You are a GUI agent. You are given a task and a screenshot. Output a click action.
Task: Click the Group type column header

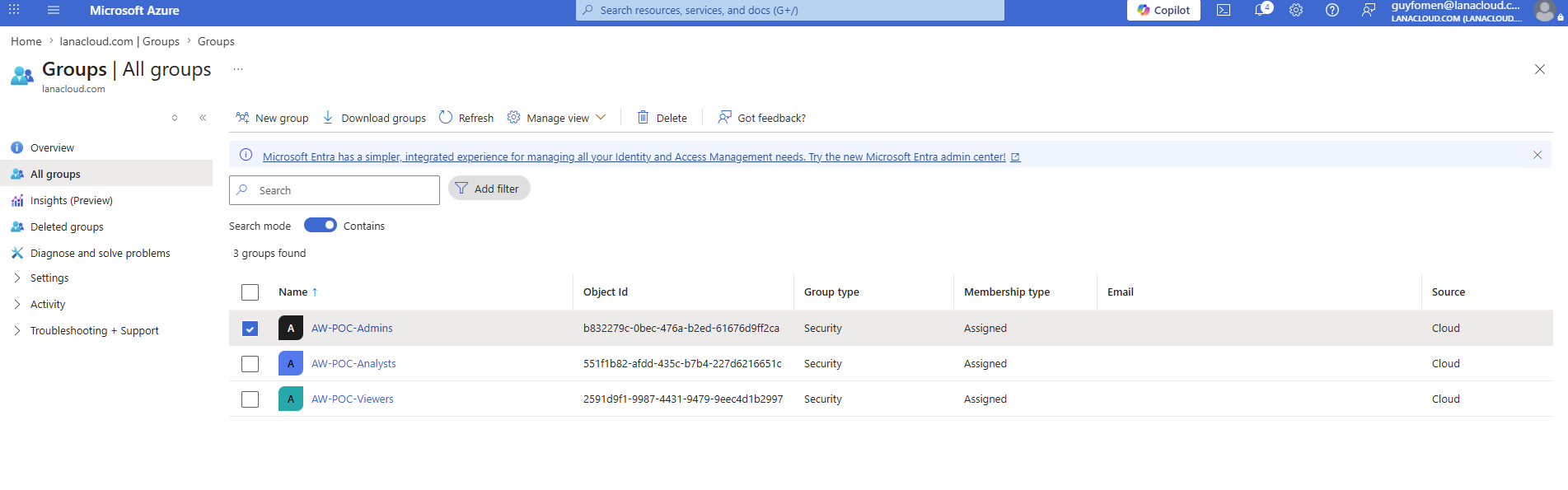(831, 292)
